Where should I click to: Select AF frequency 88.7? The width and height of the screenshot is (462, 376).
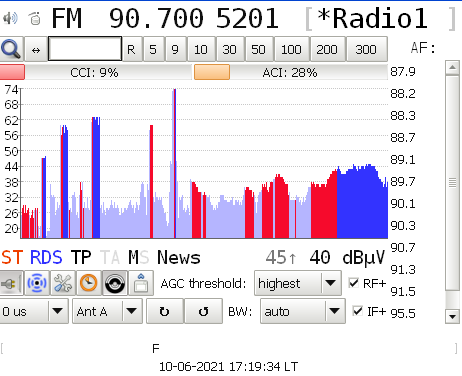[x=403, y=137]
